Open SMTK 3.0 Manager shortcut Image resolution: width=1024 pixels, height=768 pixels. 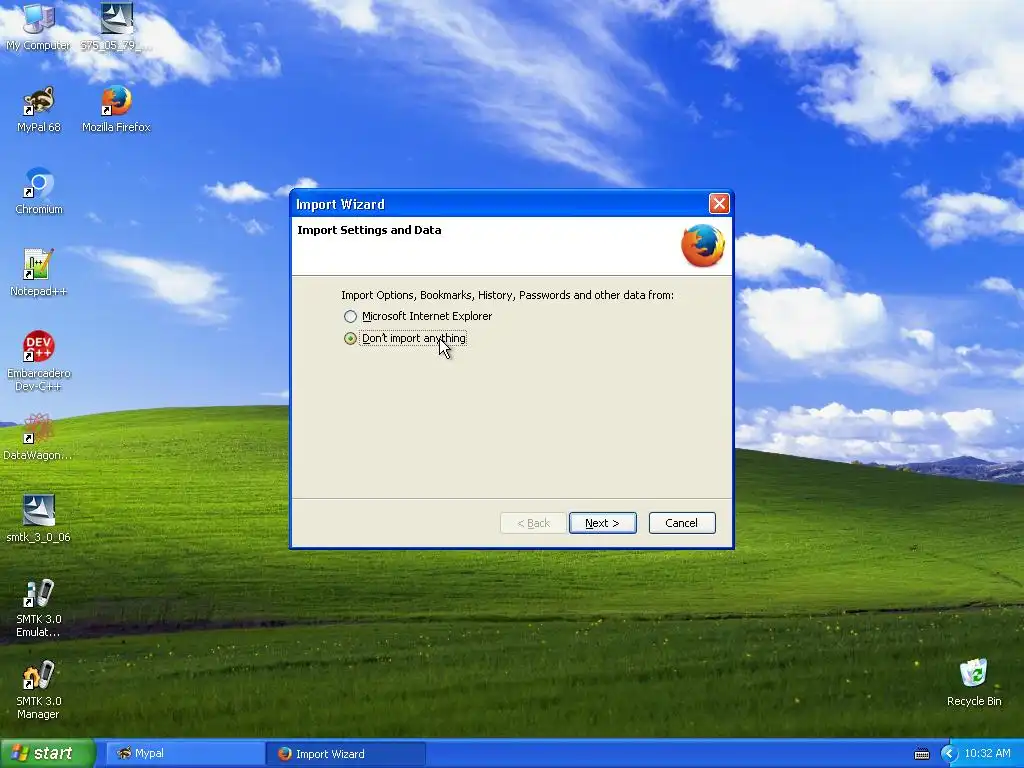[39, 690]
